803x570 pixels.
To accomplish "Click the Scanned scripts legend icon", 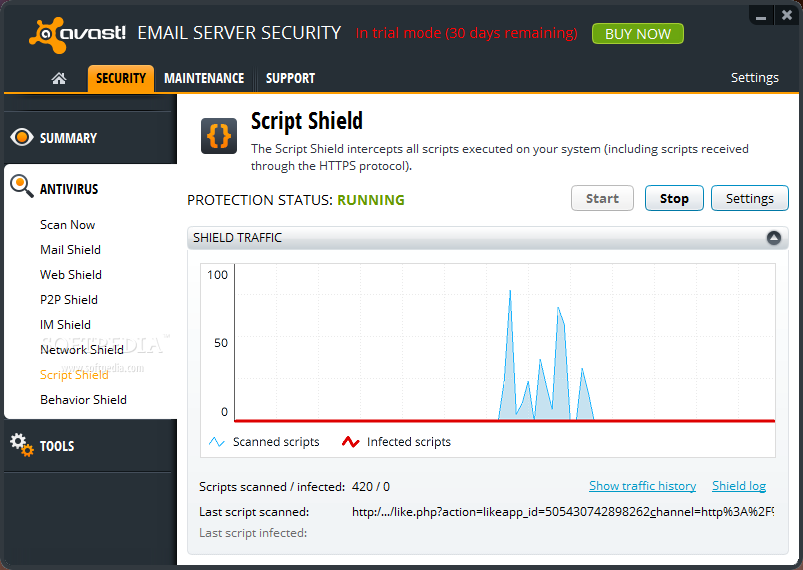I will [x=217, y=441].
